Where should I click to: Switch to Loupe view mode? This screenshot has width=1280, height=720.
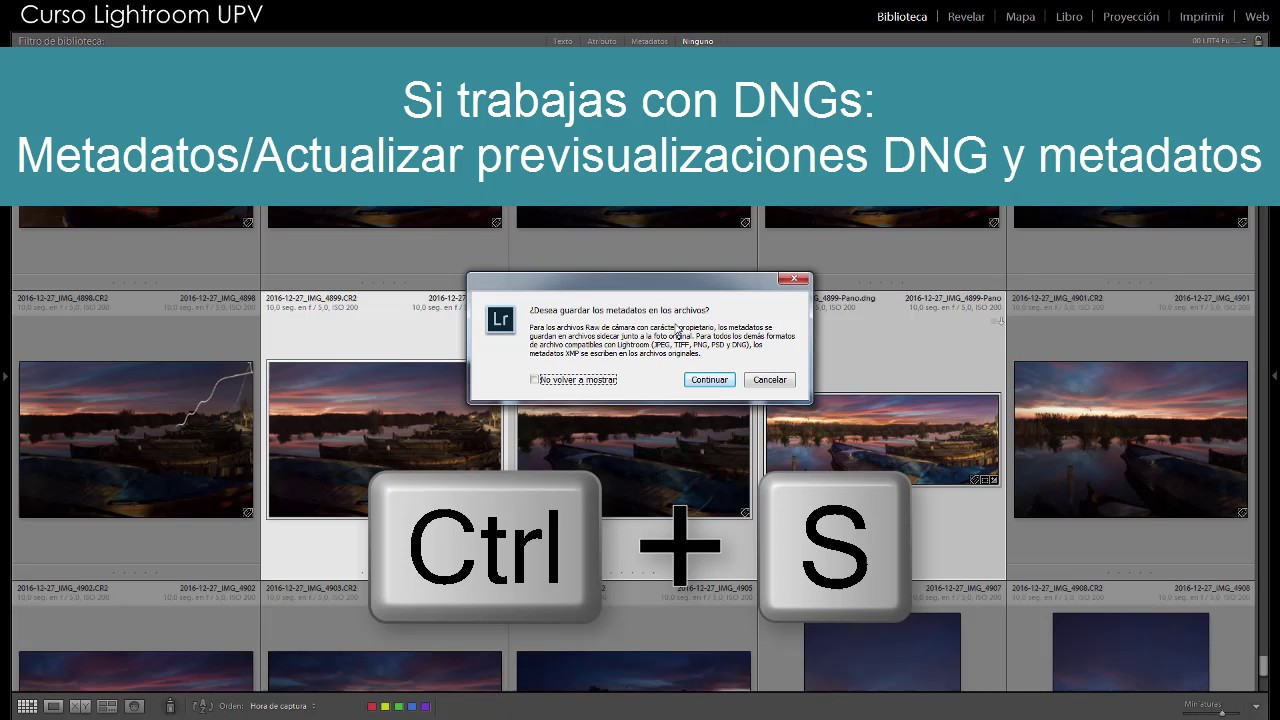[x=54, y=706]
